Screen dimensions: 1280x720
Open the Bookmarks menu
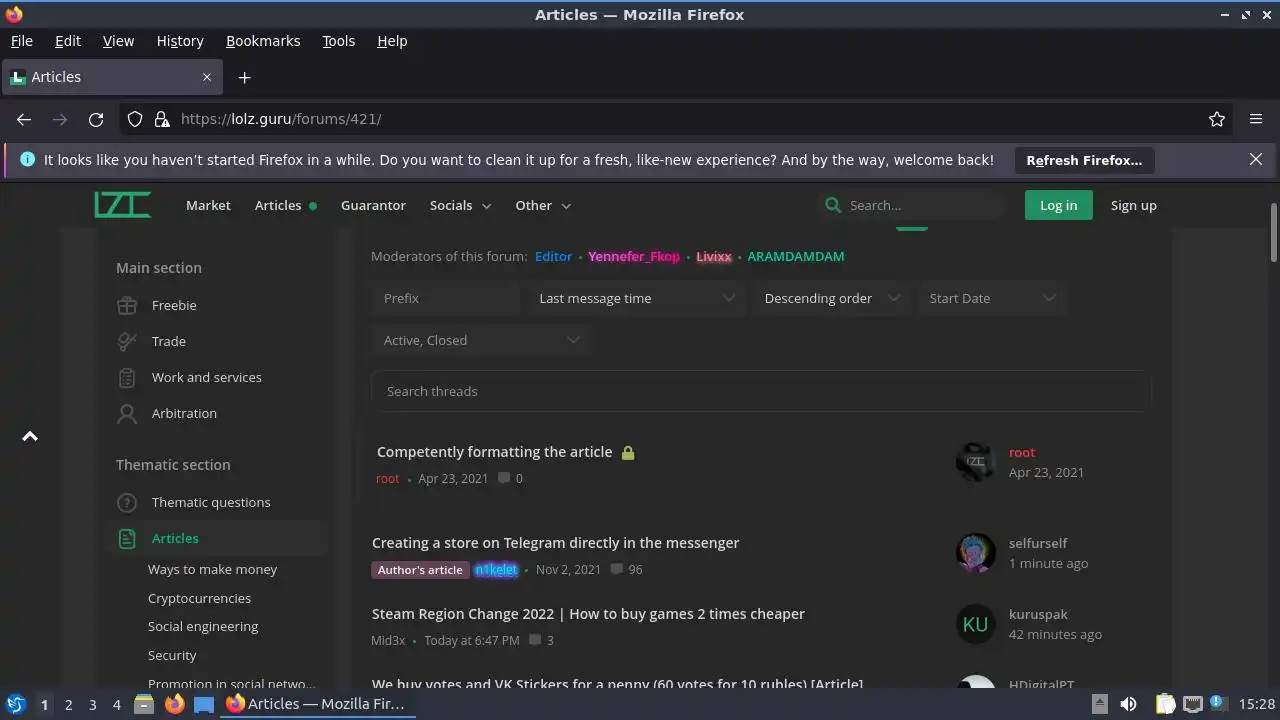pyautogui.click(x=263, y=41)
